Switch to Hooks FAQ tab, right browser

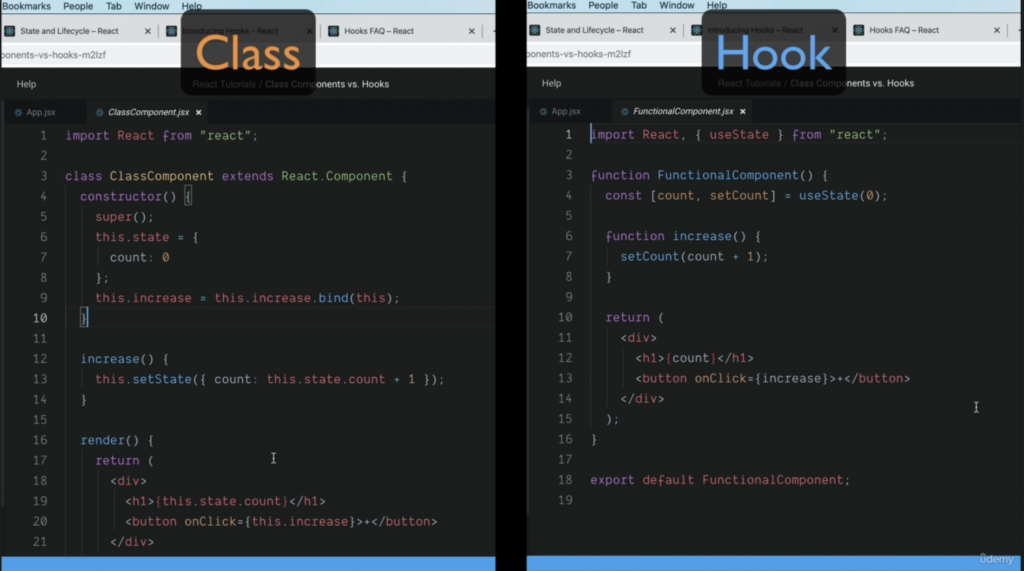(904, 30)
